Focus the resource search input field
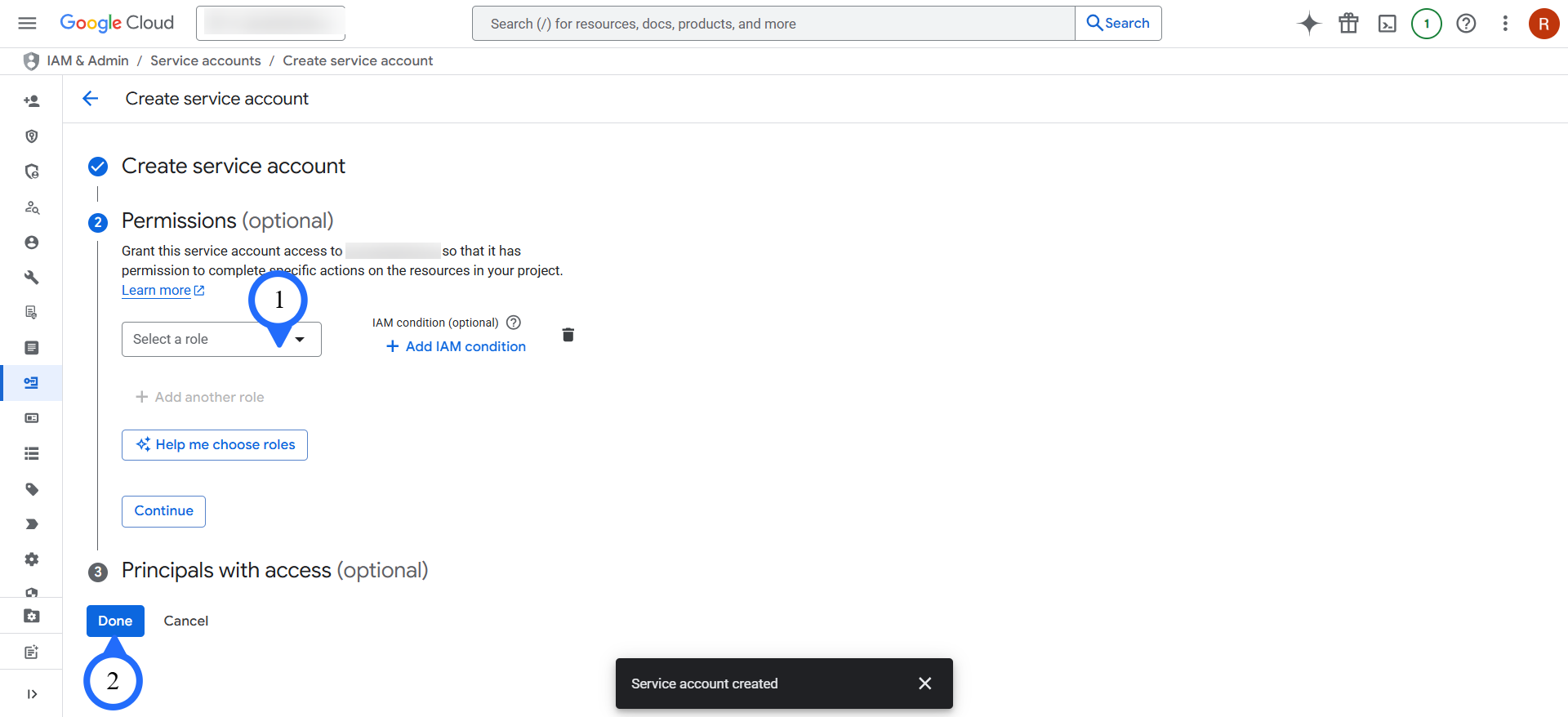 [x=773, y=24]
